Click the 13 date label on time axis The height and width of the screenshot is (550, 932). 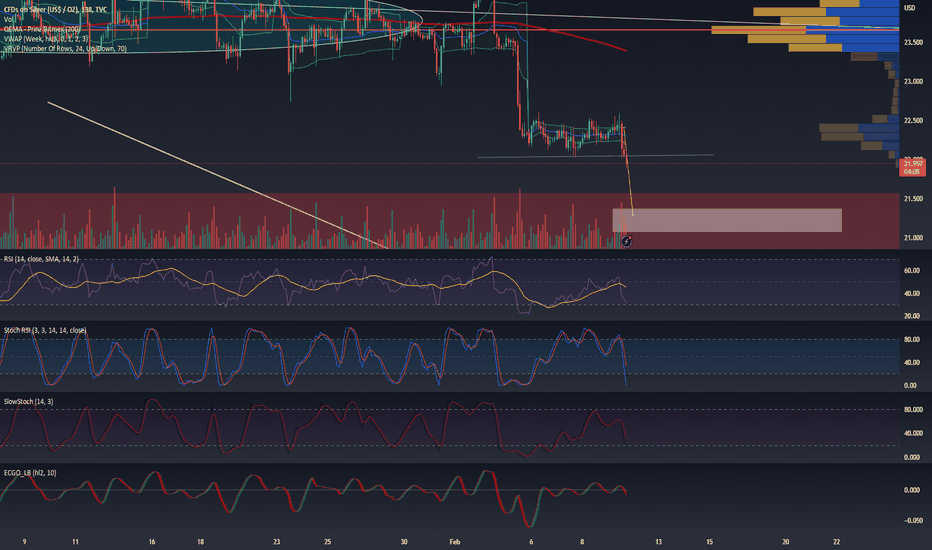[x=658, y=542]
